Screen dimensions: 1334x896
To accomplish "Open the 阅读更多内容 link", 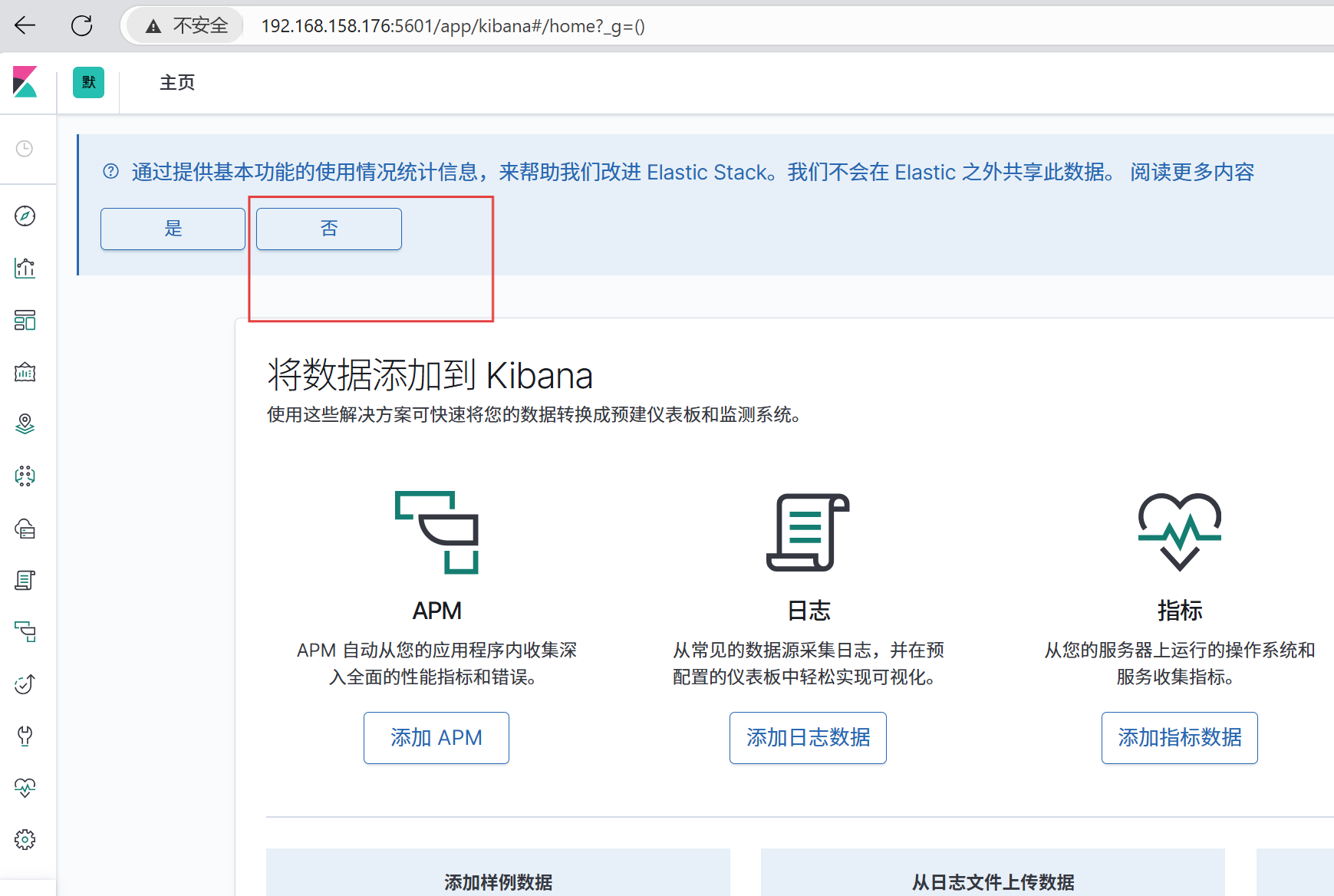I will pyautogui.click(x=1192, y=172).
